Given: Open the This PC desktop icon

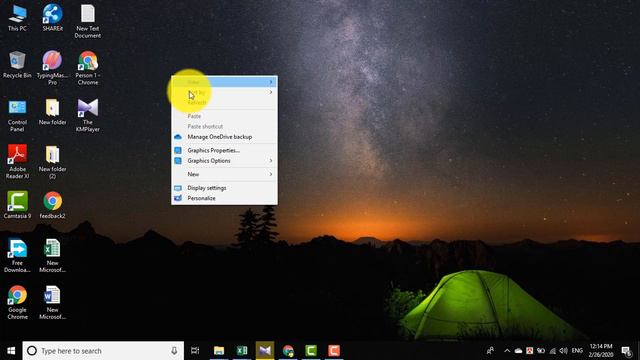Looking at the screenshot, I should [17, 18].
